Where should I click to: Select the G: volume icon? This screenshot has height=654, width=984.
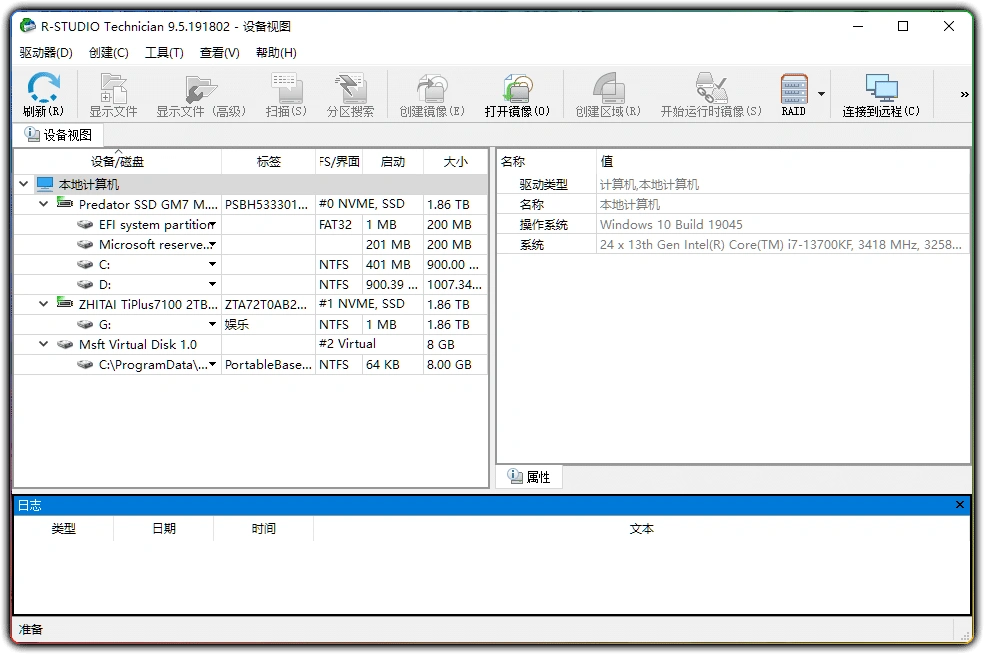85,324
